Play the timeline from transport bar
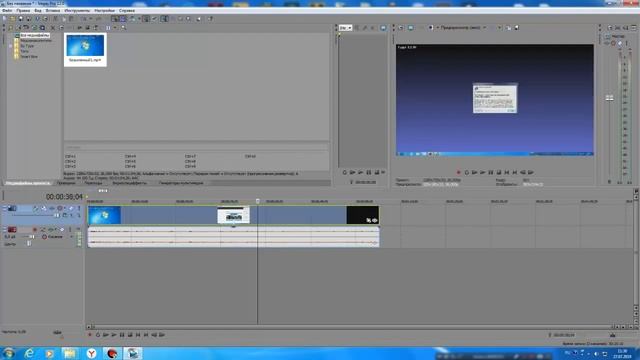This screenshot has height=360, width=640. pyautogui.click(x=114, y=335)
